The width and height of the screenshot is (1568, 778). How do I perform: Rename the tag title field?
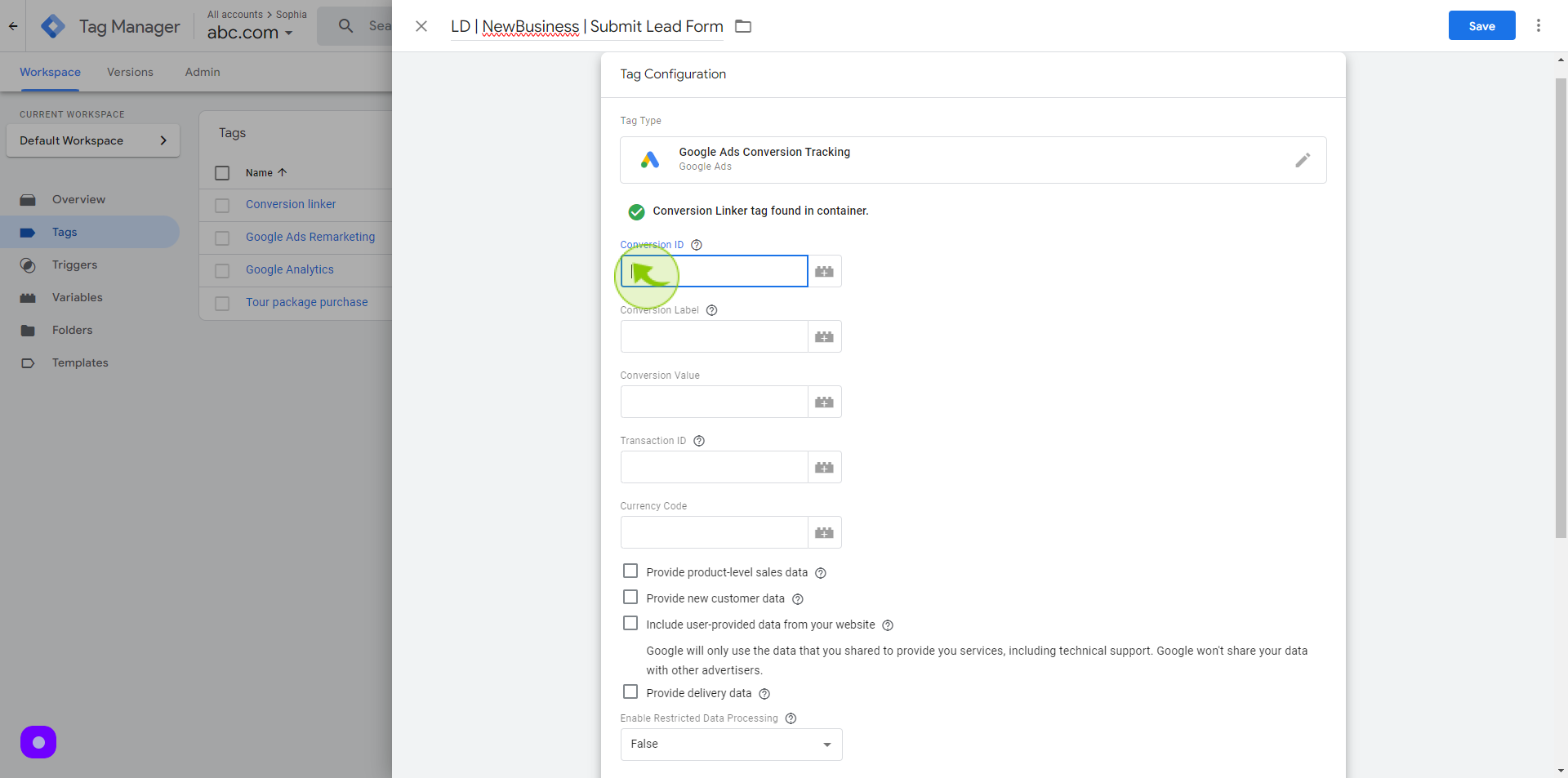tap(587, 26)
